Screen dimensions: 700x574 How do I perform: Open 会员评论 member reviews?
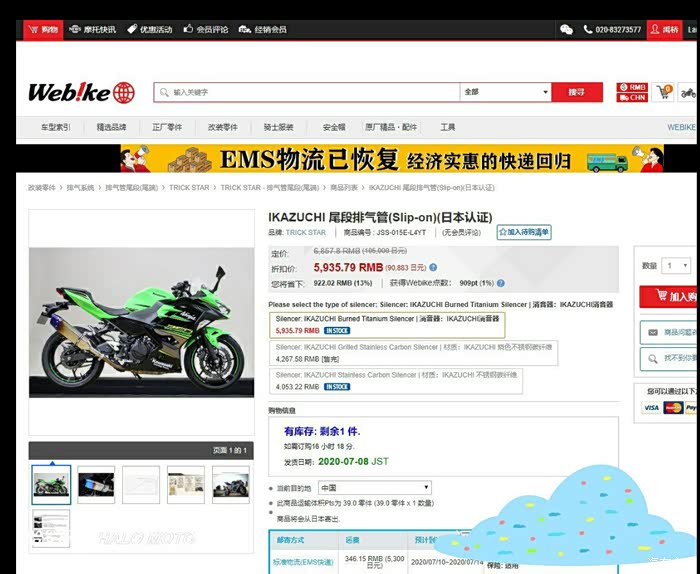tap(206, 30)
